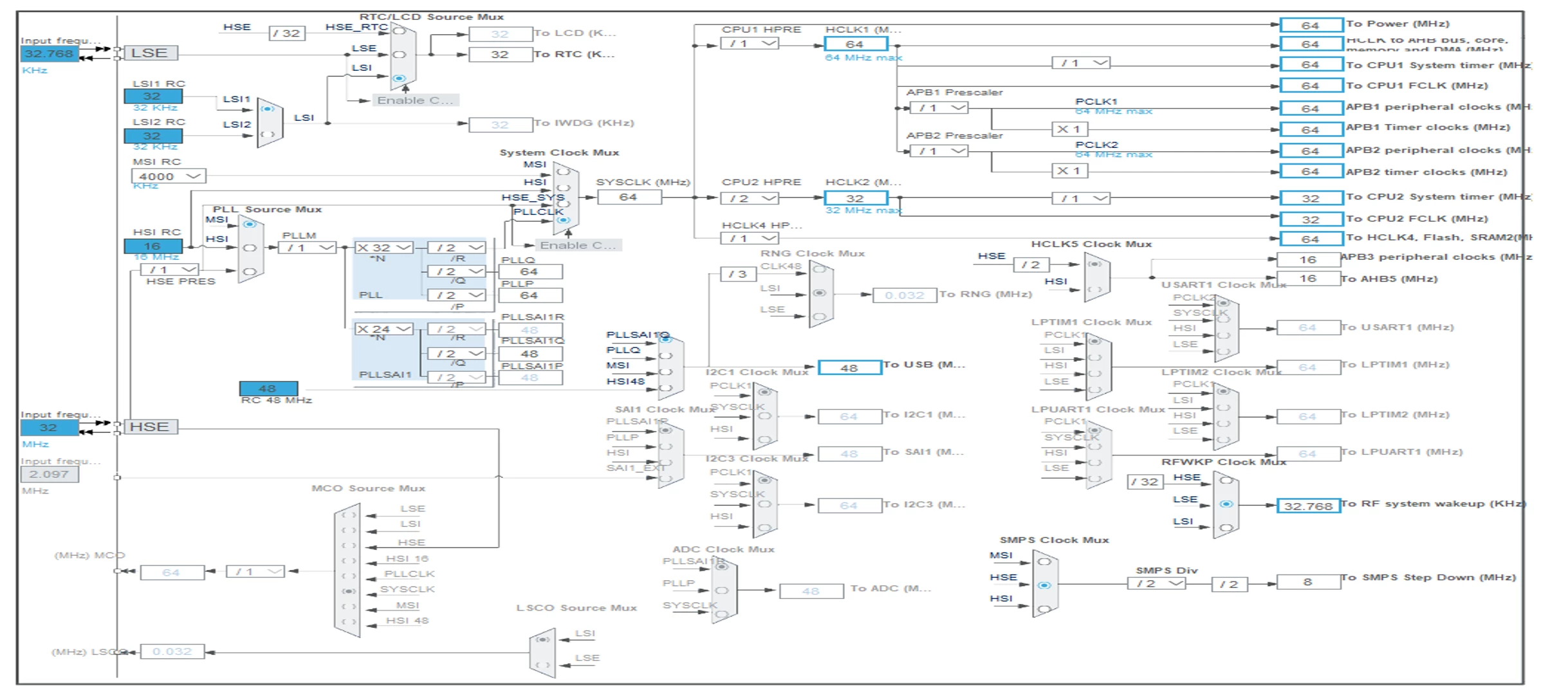Open the PLLSAI1 /Q divider dropdown
This screenshot has height=698, width=1568.
[457, 353]
